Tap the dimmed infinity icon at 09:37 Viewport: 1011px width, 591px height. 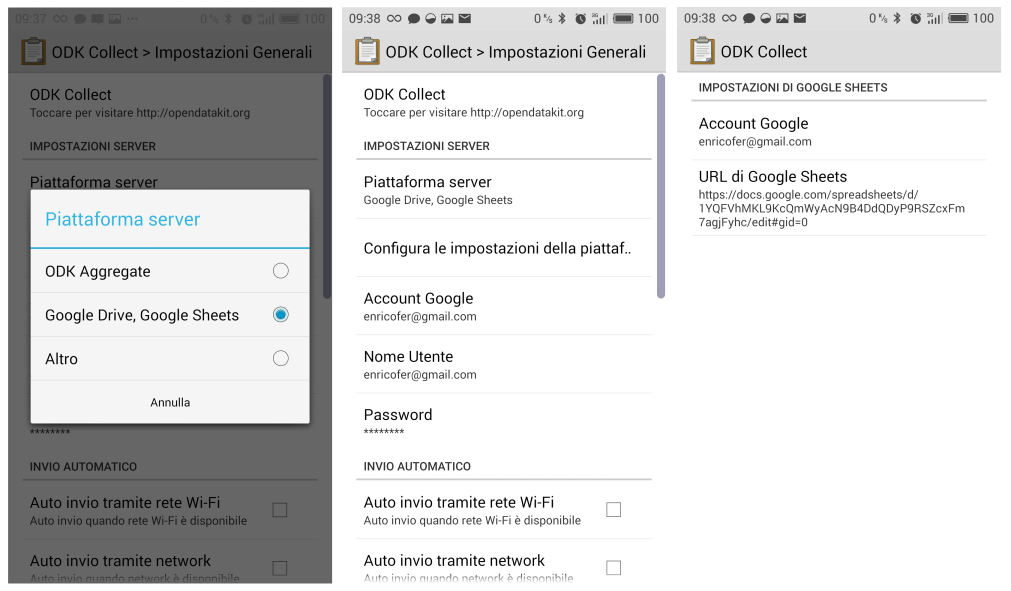(x=60, y=19)
